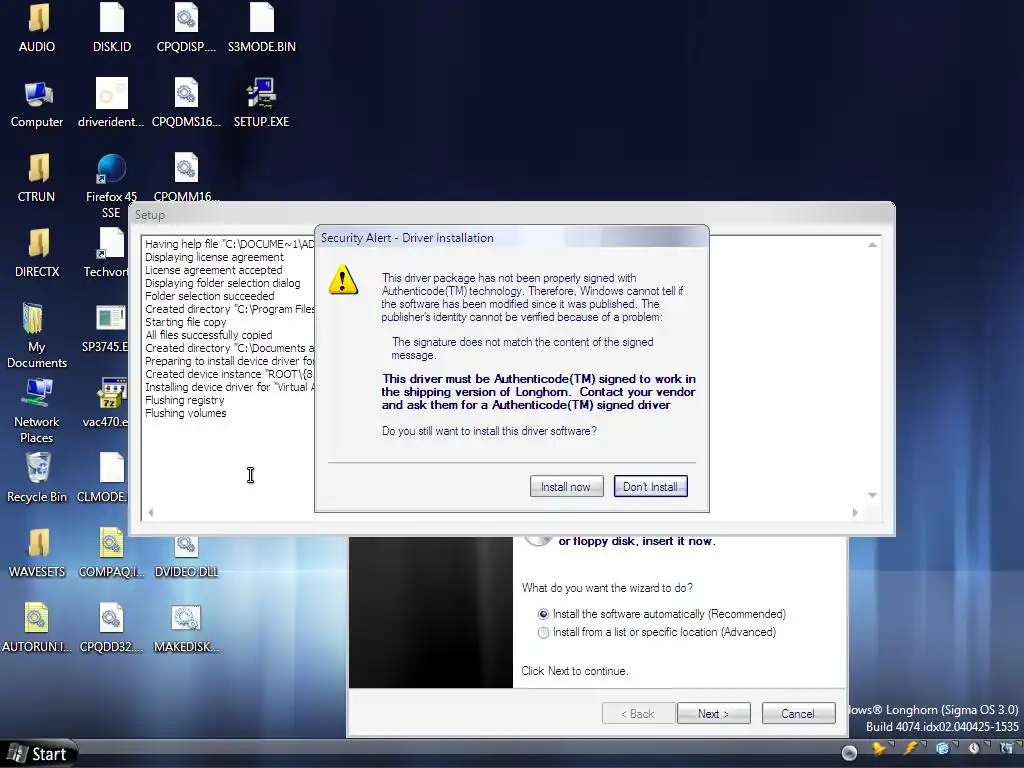Choose Don't Install in the security alert
Screen dimensions: 1024x768
650,487
